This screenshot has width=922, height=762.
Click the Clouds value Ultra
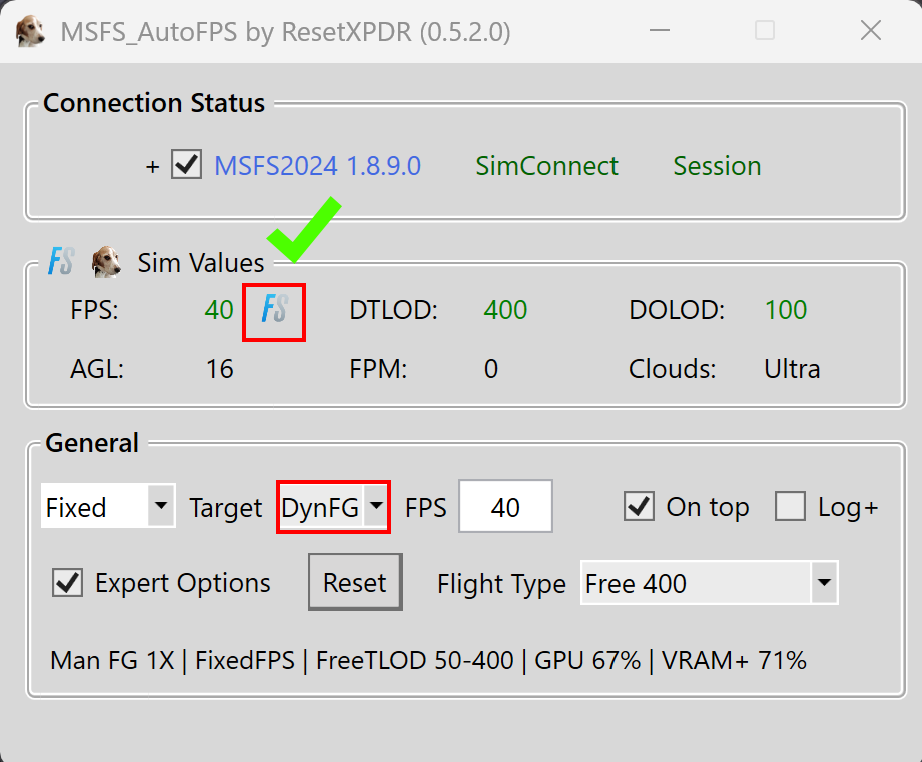click(x=792, y=369)
